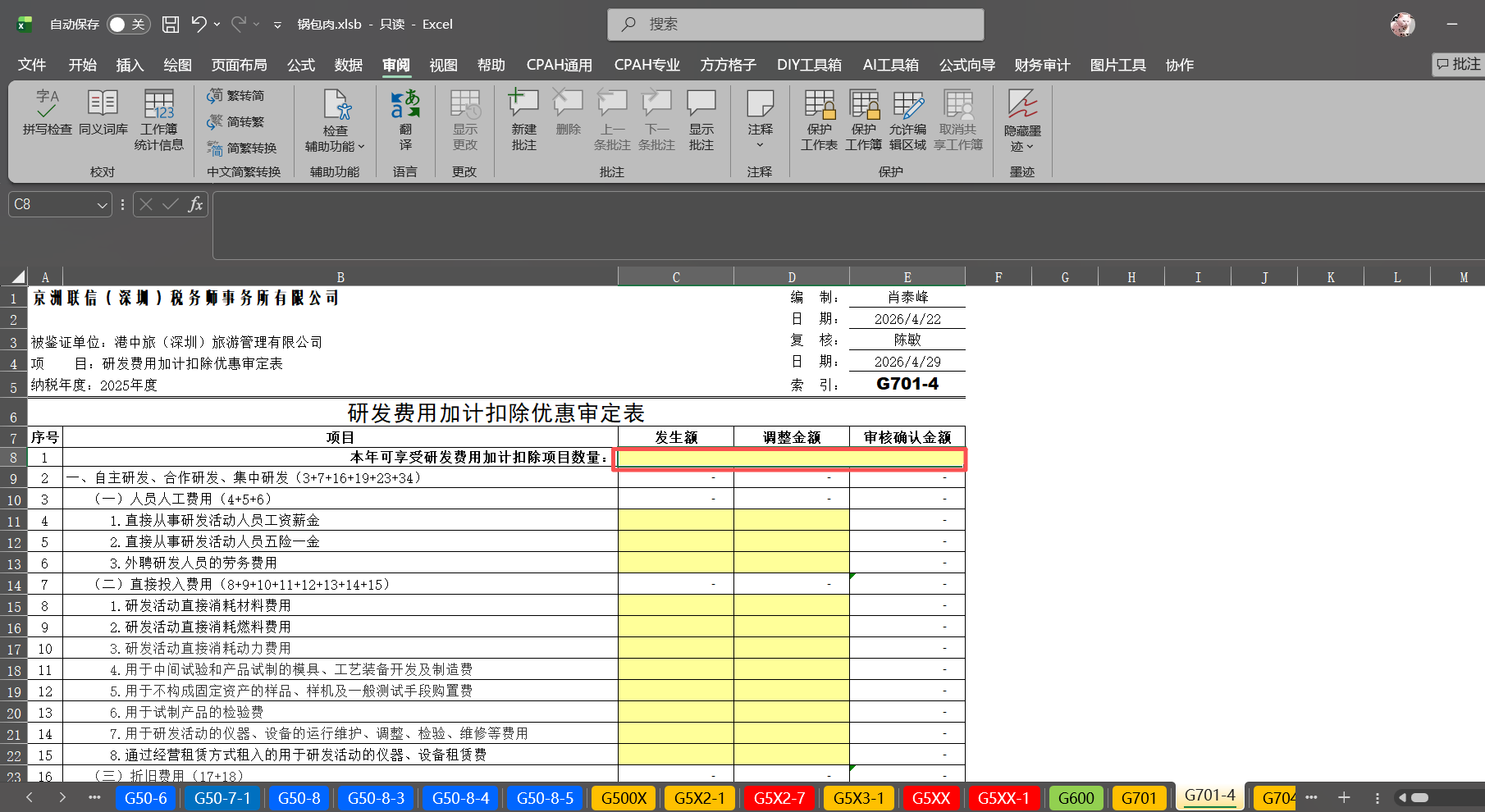This screenshot has width=1485, height=812.
Task: Click 简转繁 conversion
Action: [236, 122]
